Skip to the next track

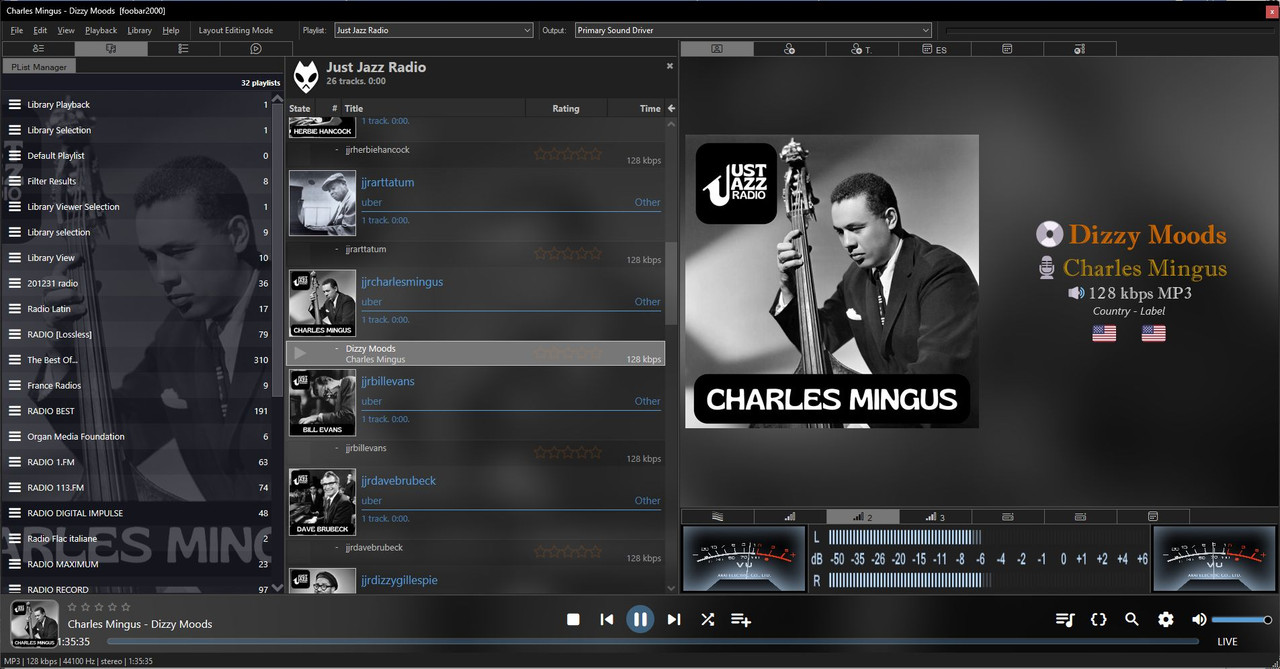click(674, 619)
